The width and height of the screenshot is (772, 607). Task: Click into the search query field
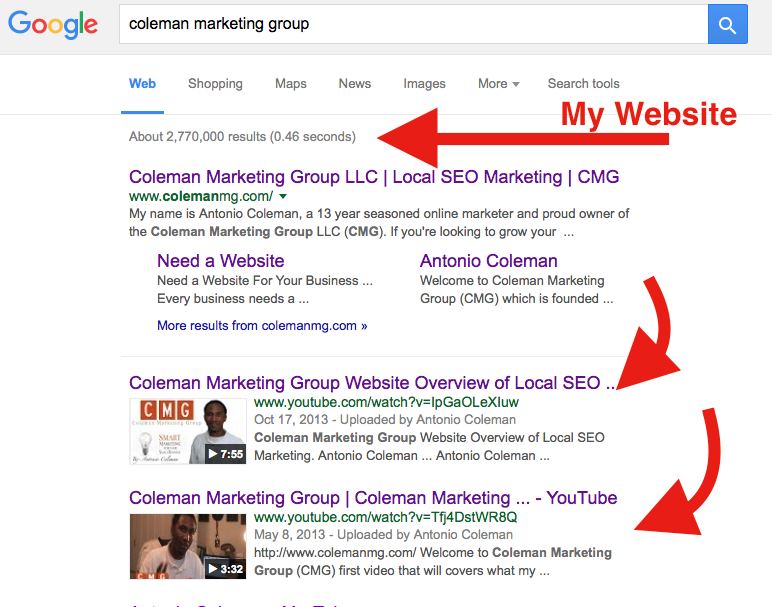pos(414,24)
